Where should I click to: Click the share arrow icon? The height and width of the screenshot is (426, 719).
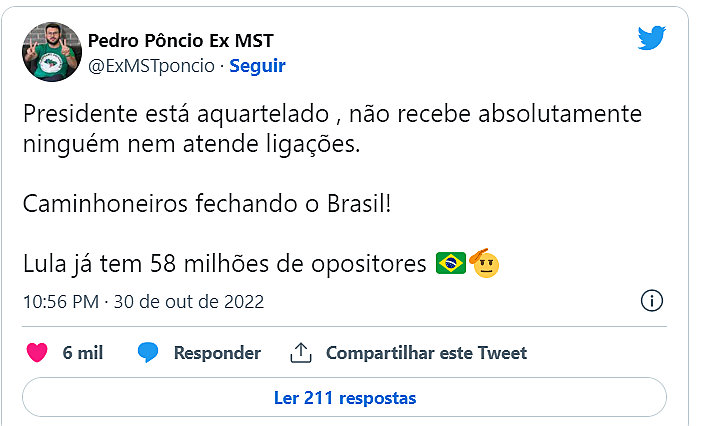pos(301,353)
